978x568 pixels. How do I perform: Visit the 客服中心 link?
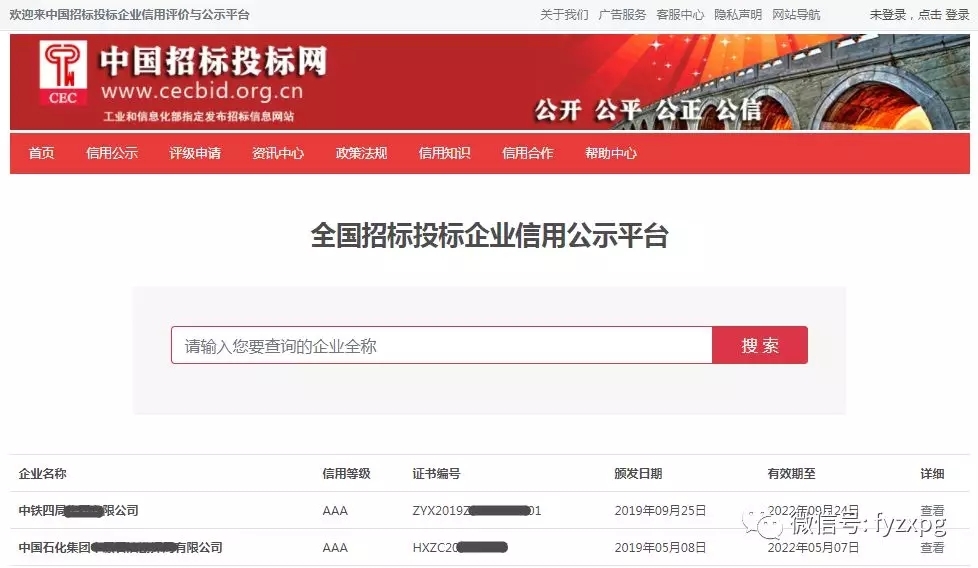coord(680,15)
